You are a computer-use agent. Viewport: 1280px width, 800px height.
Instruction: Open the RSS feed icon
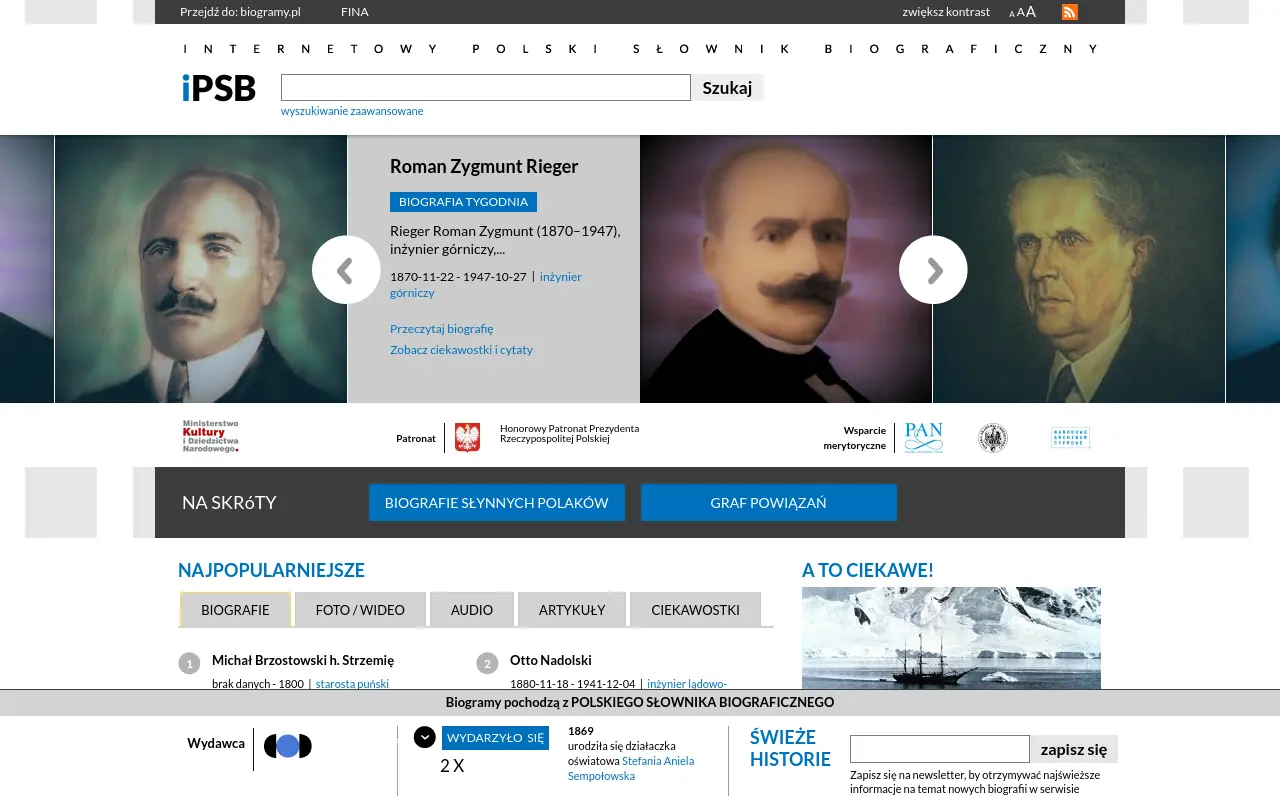click(1070, 12)
